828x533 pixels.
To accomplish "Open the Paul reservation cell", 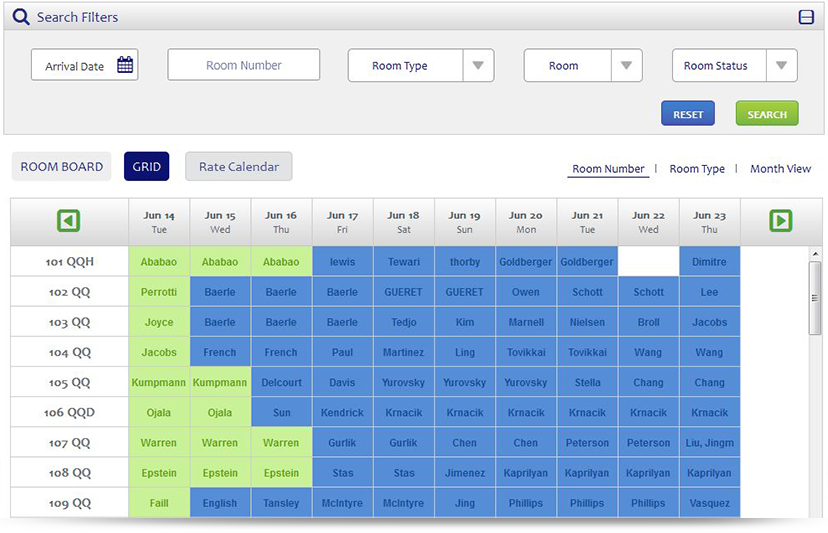I will [342, 352].
